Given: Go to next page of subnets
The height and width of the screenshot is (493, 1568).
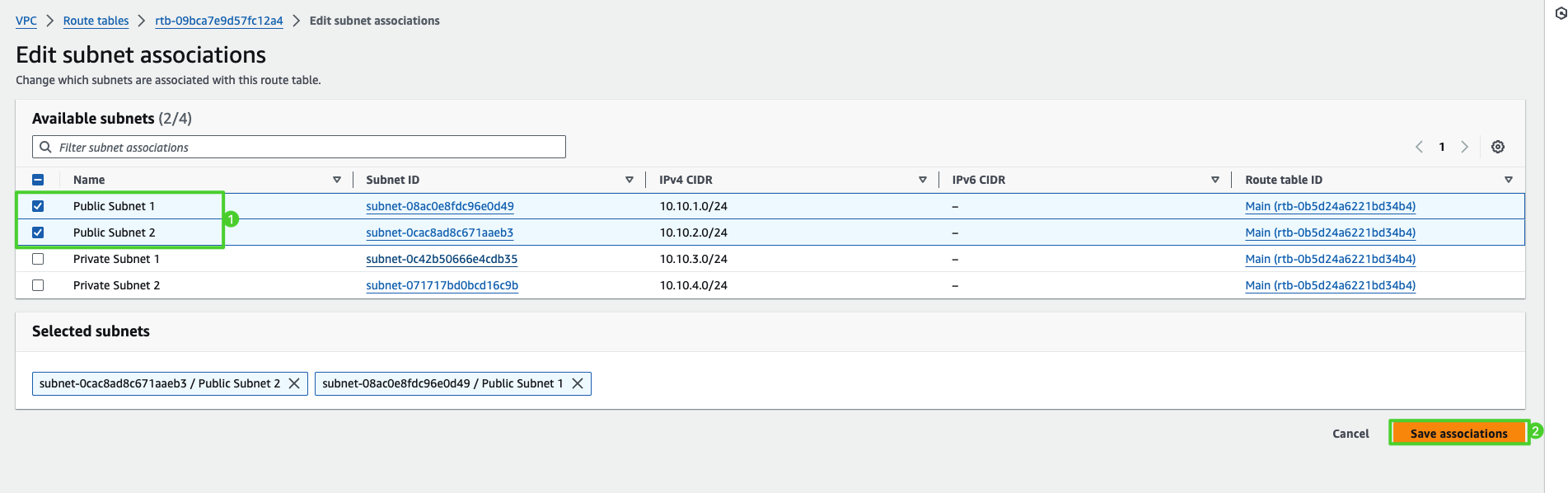Looking at the screenshot, I should coord(1464,147).
